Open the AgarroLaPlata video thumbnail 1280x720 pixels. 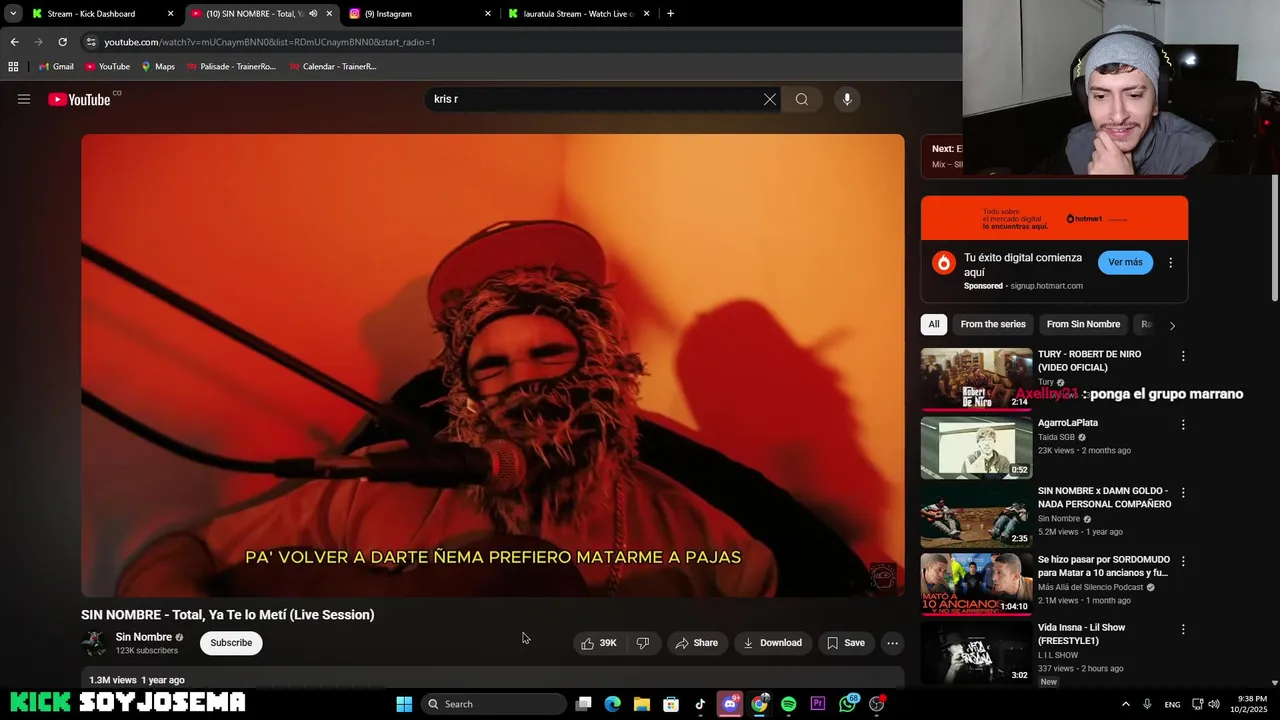coord(976,448)
